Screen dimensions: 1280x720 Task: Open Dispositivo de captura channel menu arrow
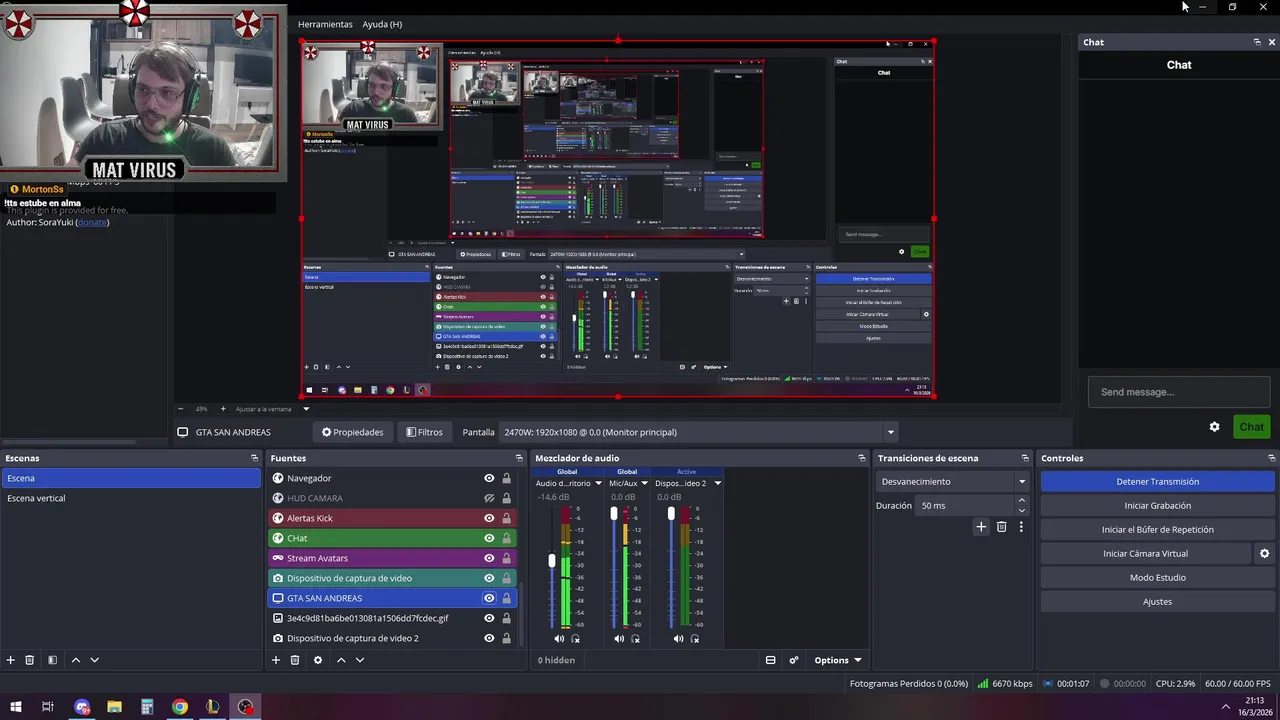(x=717, y=483)
